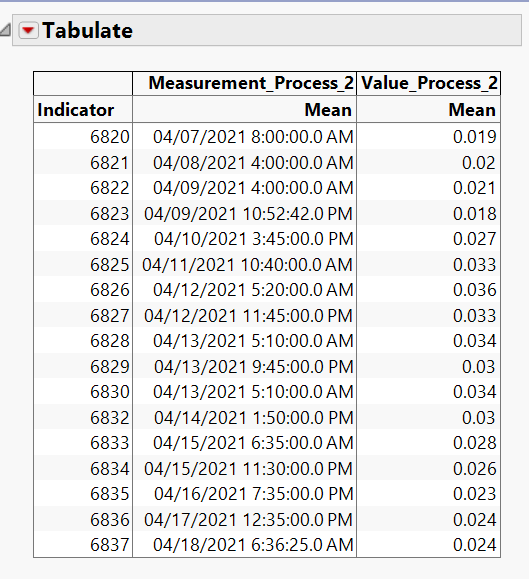Click date cell 04/15/2021 11:30:00.0 PM
The image size is (529, 579).
[x=249, y=469]
